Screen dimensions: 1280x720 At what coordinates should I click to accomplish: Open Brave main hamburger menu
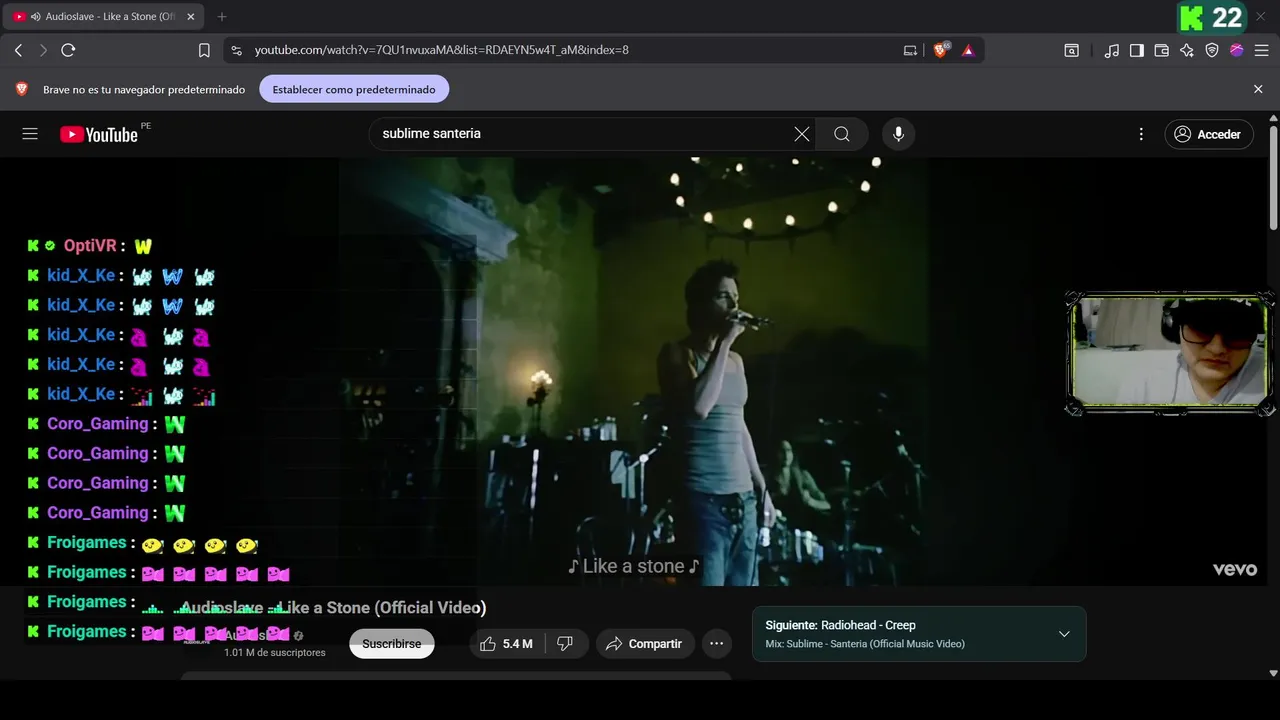(1262, 50)
